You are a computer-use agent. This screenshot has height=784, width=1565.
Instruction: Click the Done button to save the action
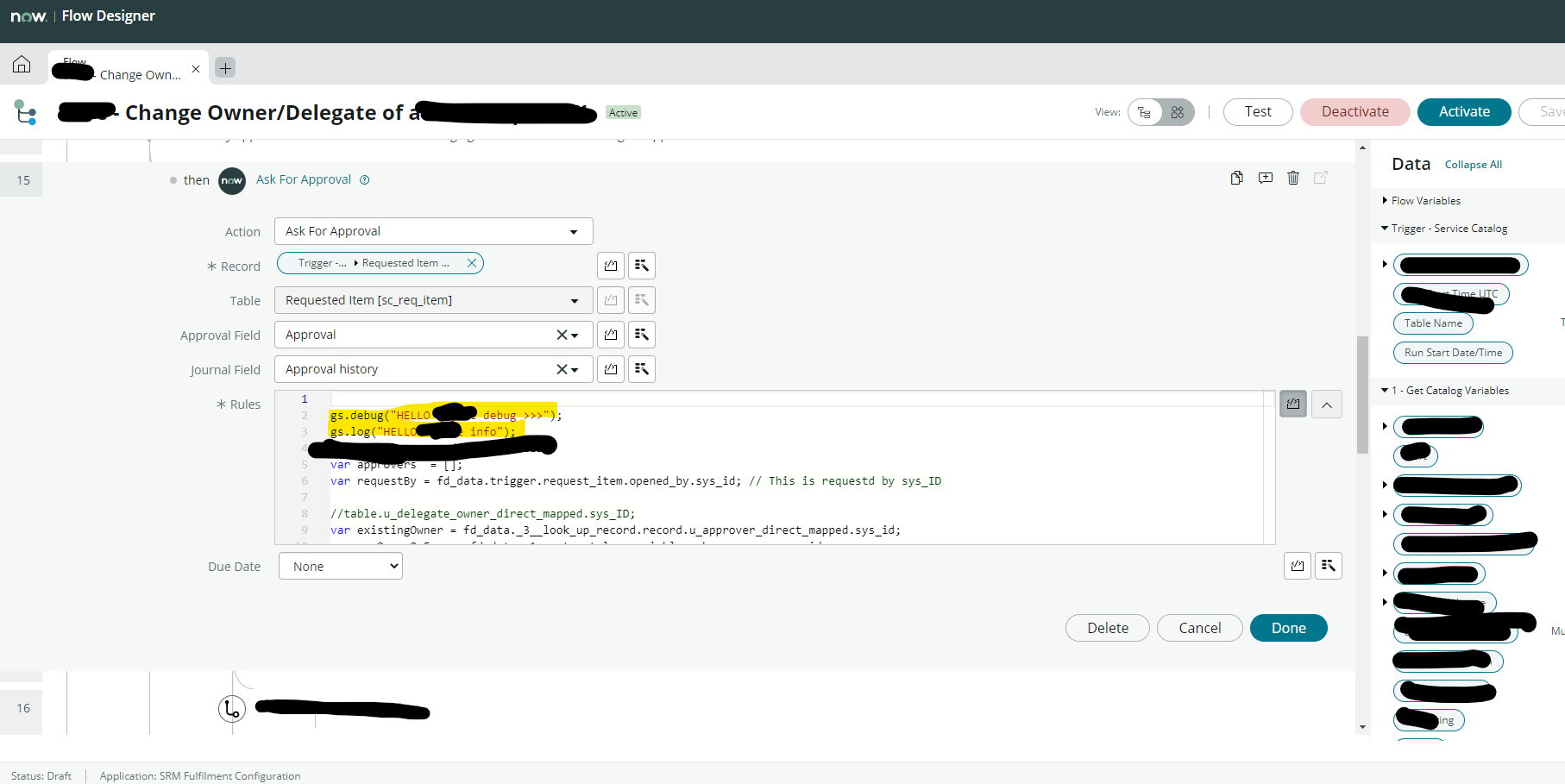[x=1288, y=627]
